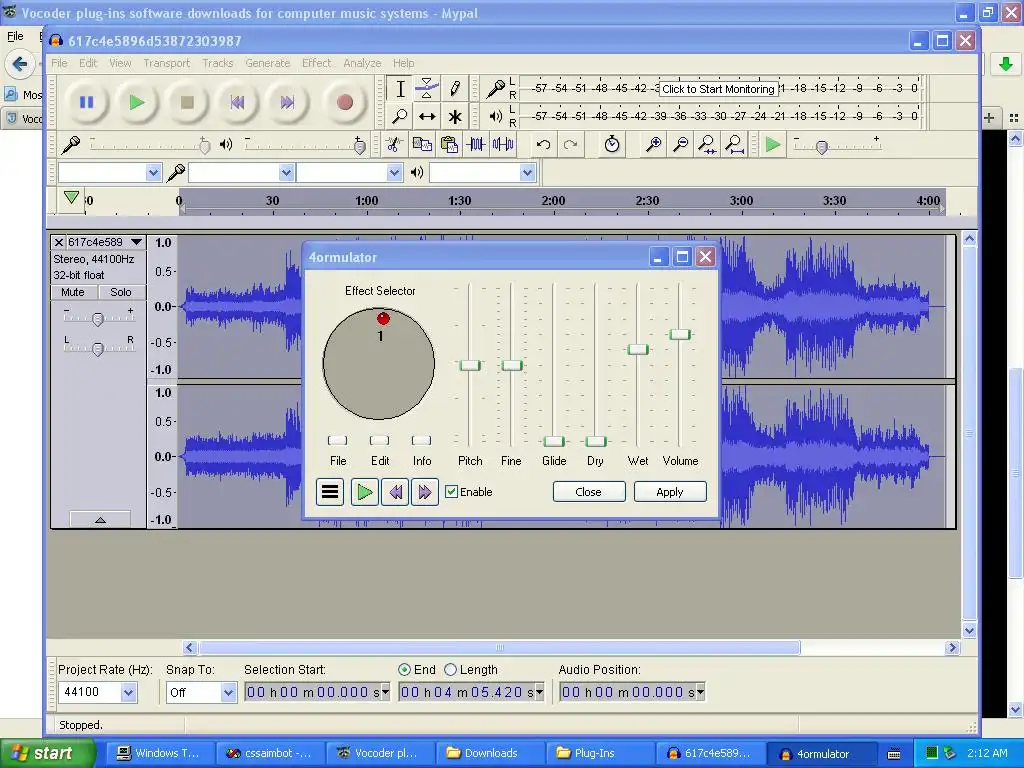Open 4ormulator hamburger menu icon
This screenshot has width=1024, height=768.
(x=330, y=492)
